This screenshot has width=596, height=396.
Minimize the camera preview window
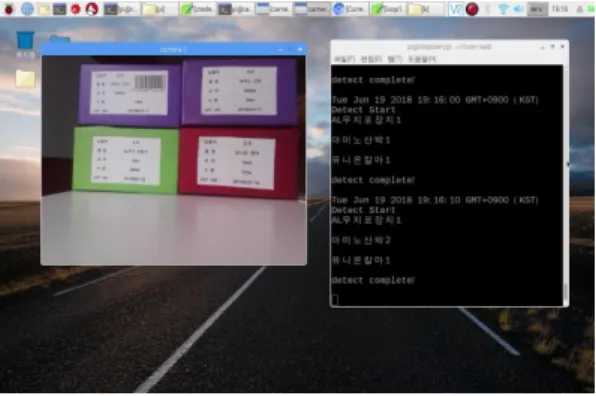pos(281,49)
